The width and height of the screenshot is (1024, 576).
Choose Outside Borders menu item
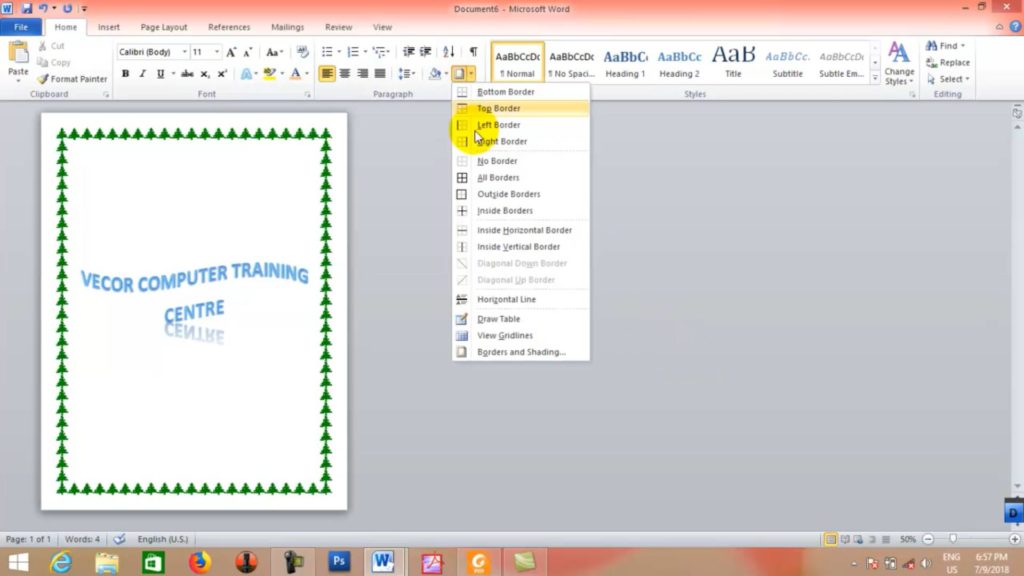tap(521, 194)
